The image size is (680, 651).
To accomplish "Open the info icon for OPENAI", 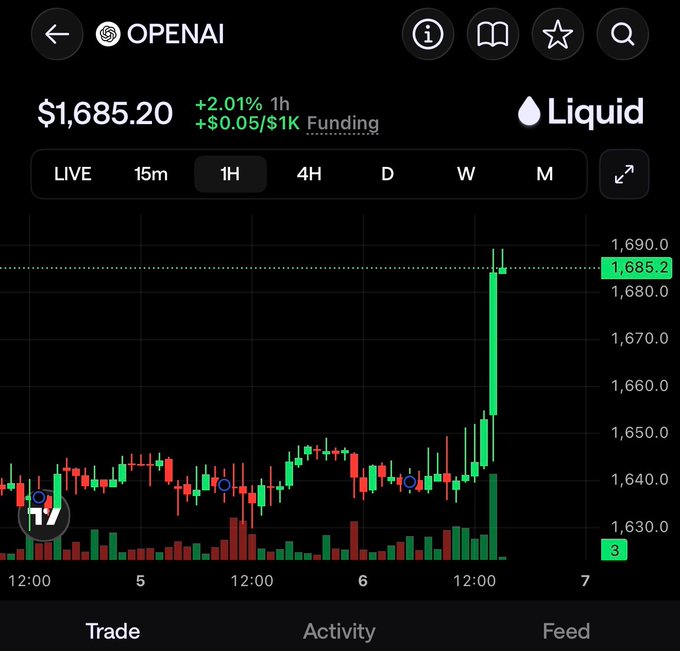I will pyautogui.click(x=428, y=34).
